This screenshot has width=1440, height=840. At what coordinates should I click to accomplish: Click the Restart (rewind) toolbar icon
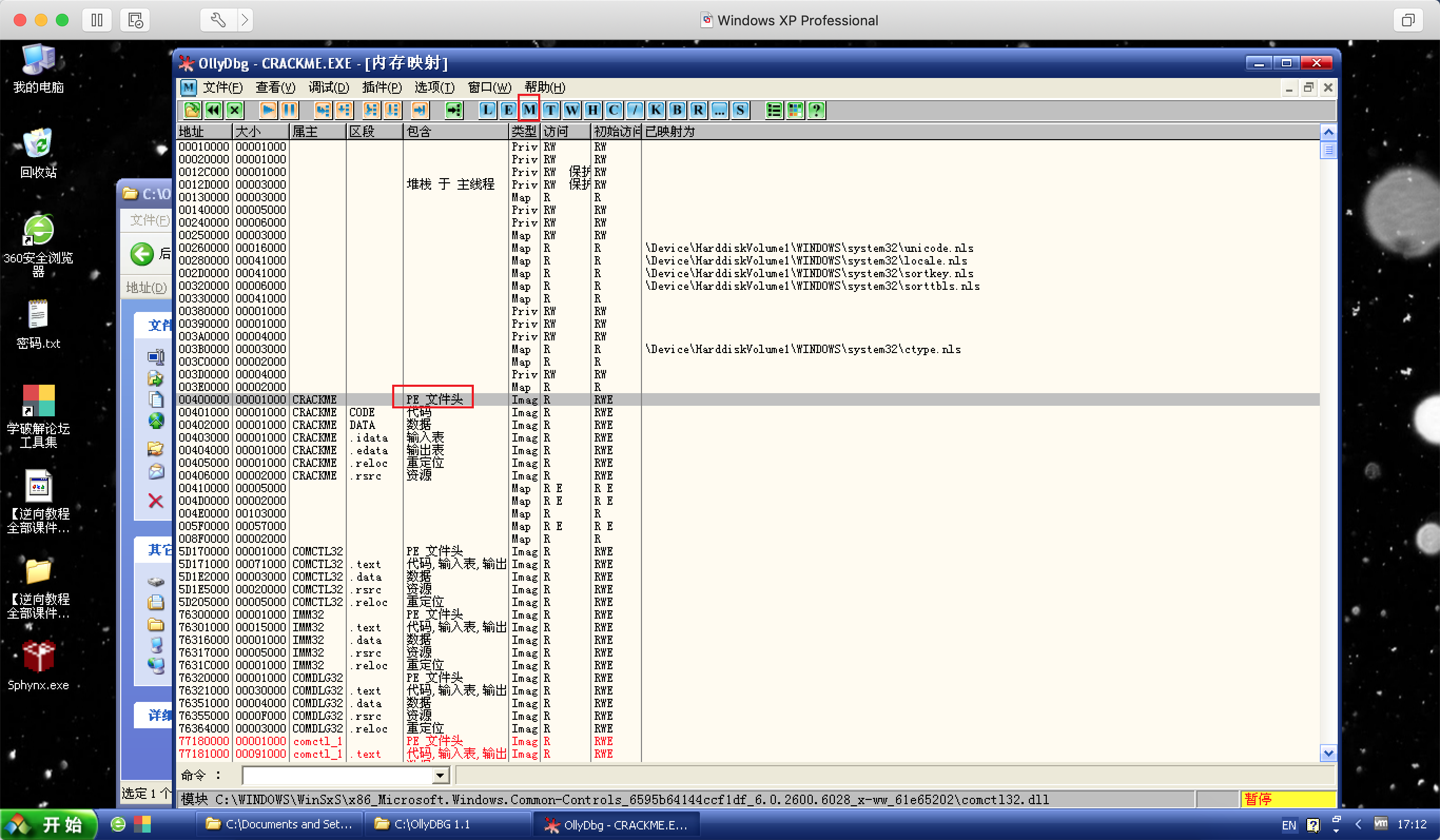(213, 110)
